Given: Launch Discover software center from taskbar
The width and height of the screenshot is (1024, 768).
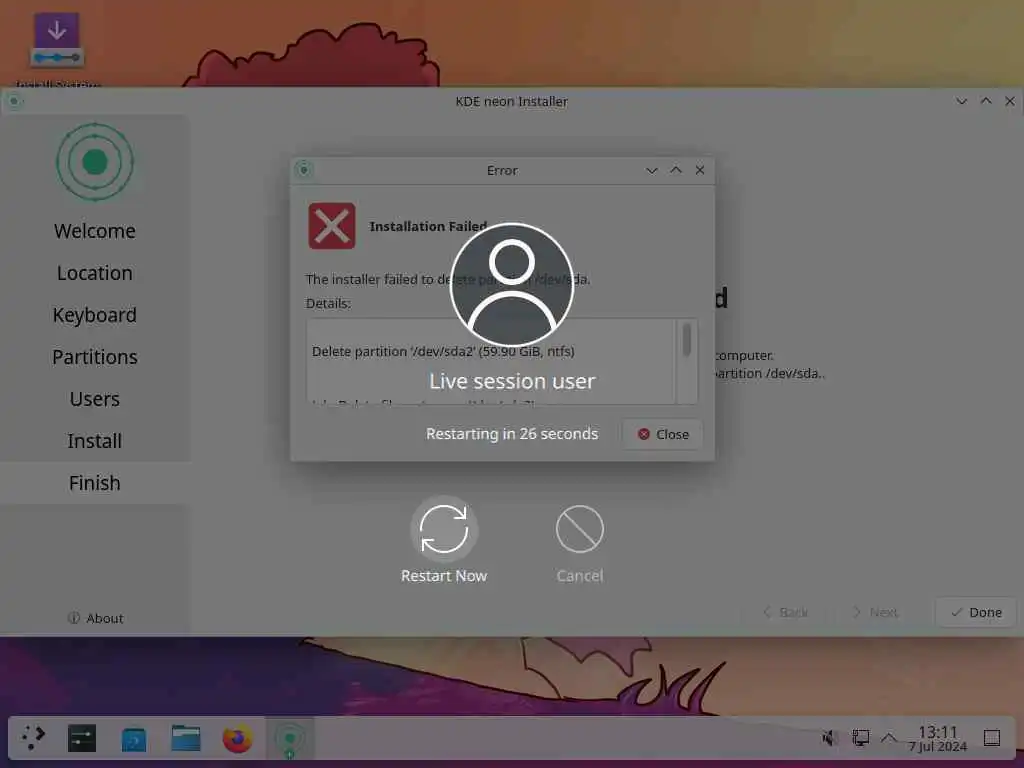Looking at the screenshot, I should [134, 738].
